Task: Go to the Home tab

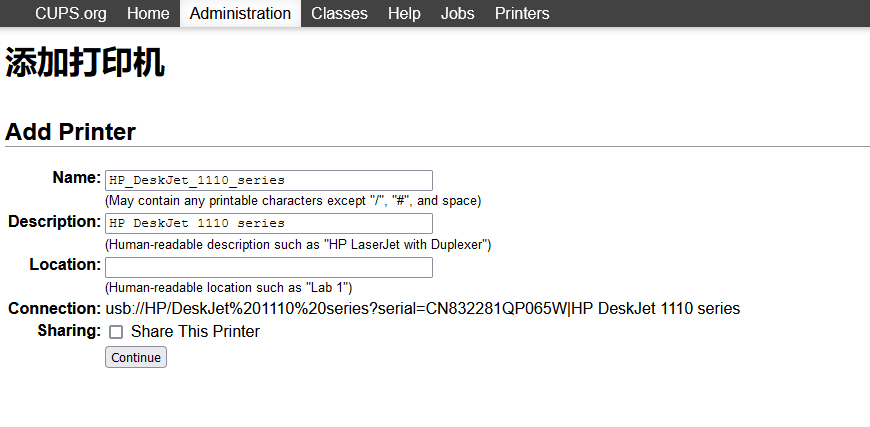Action: [x=148, y=13]
